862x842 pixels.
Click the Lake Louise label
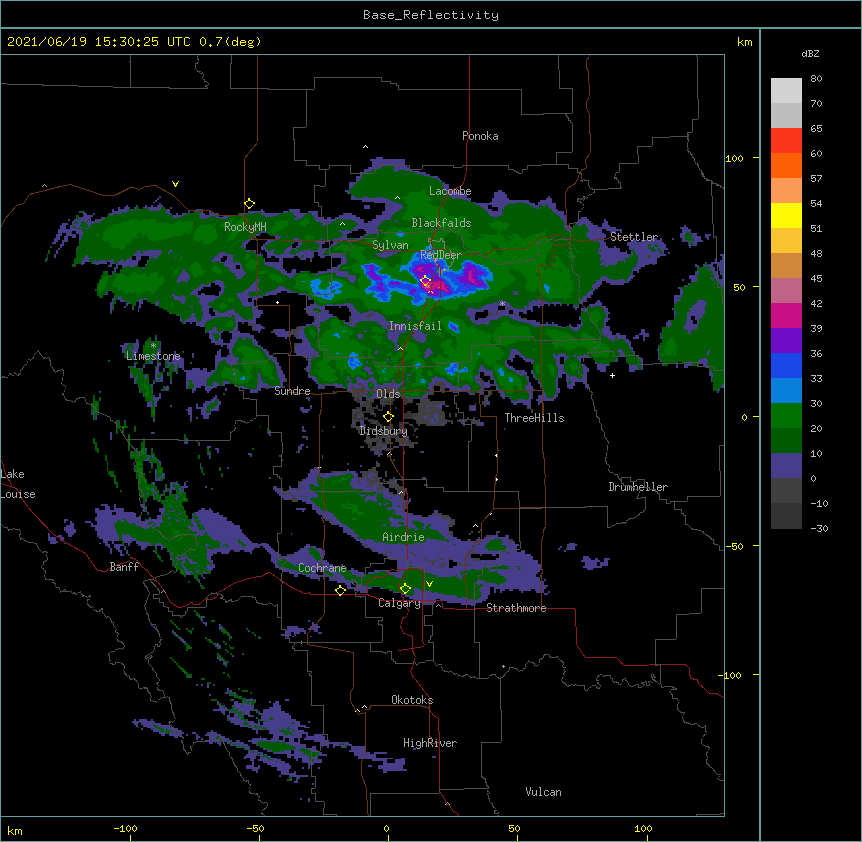18,484
